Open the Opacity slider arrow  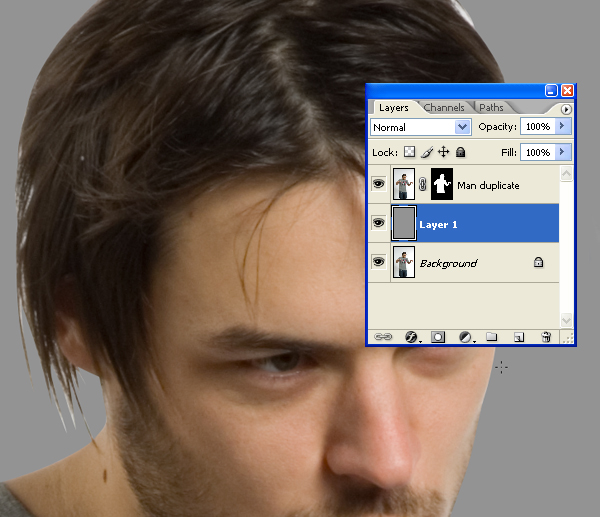[562, 126]
